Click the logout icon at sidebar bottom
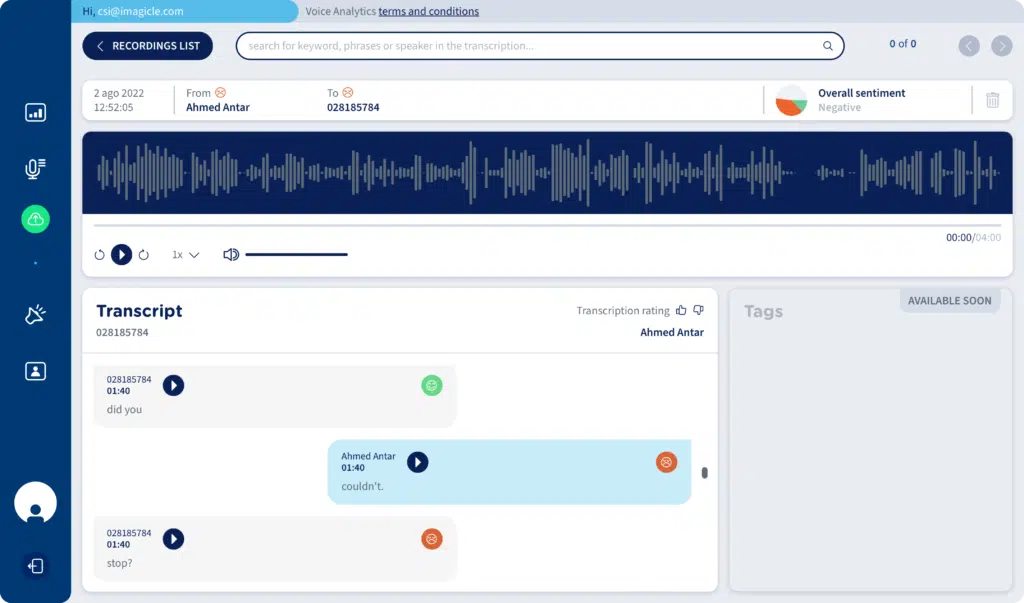Viewport: 1024px width, 603px height. coord(35,566)
